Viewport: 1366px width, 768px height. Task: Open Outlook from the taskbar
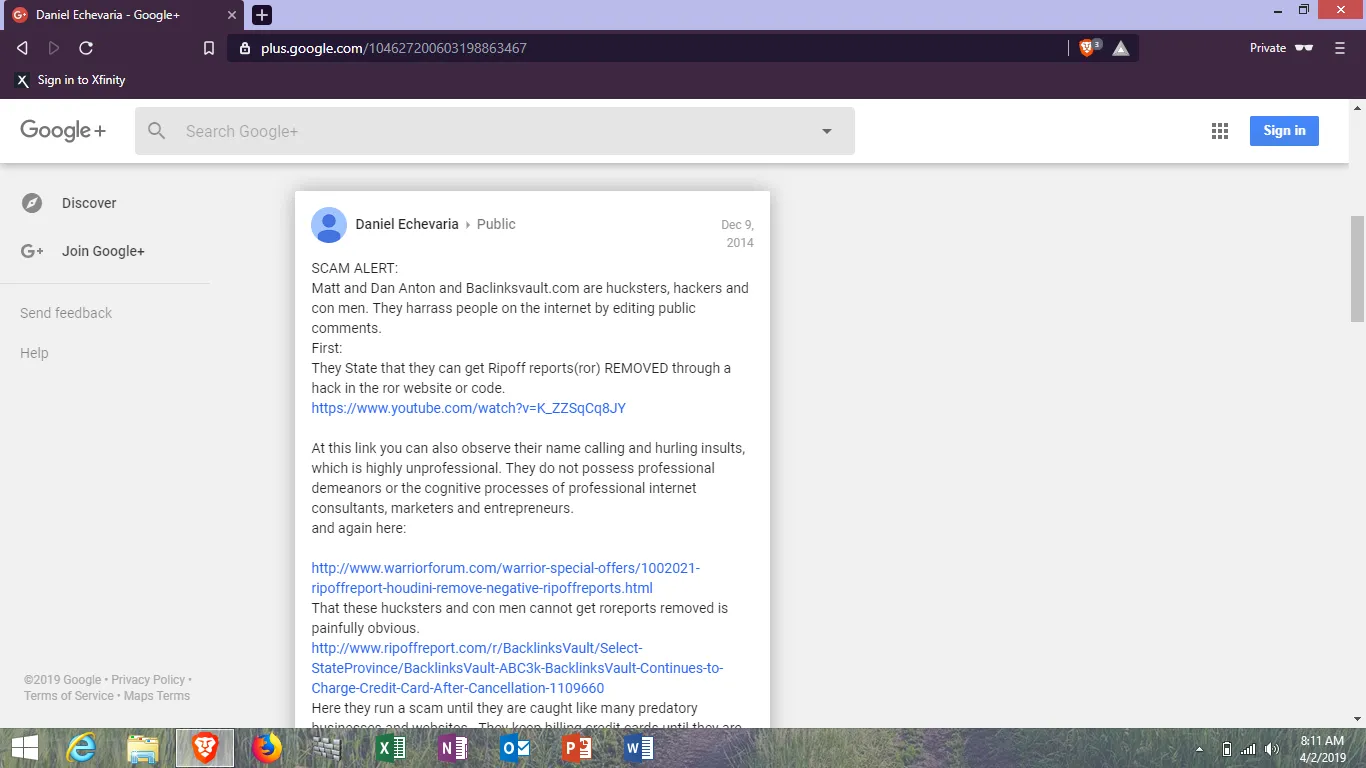(x=515, y=748)
